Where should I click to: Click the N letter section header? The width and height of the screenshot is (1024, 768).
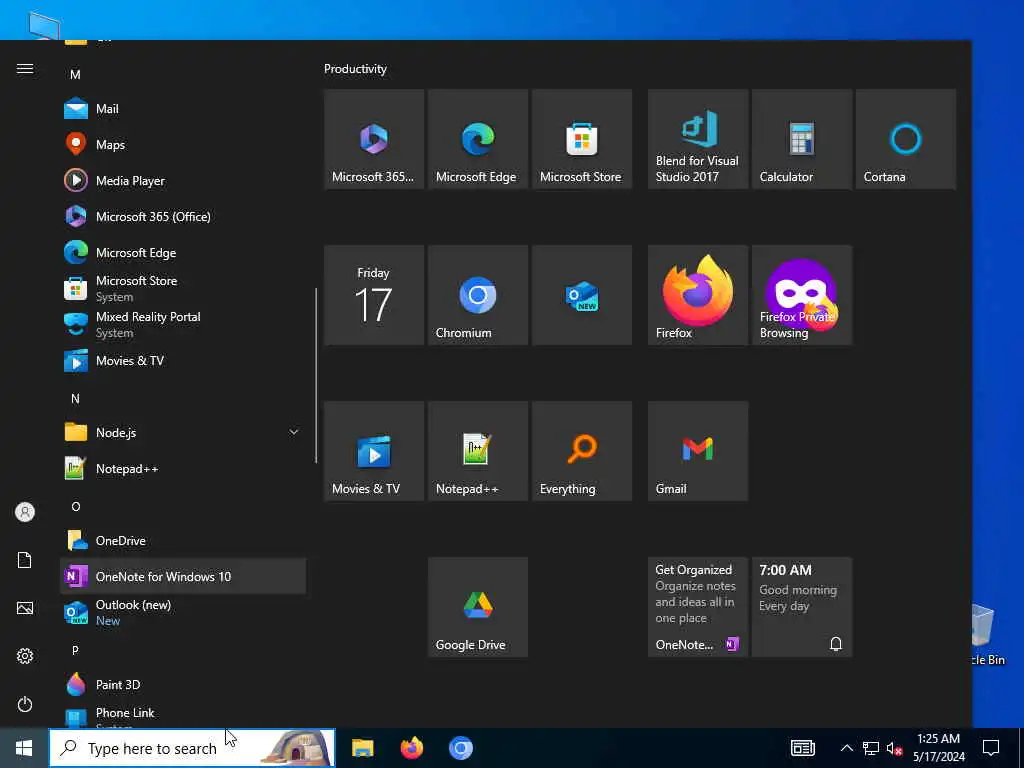75,398
